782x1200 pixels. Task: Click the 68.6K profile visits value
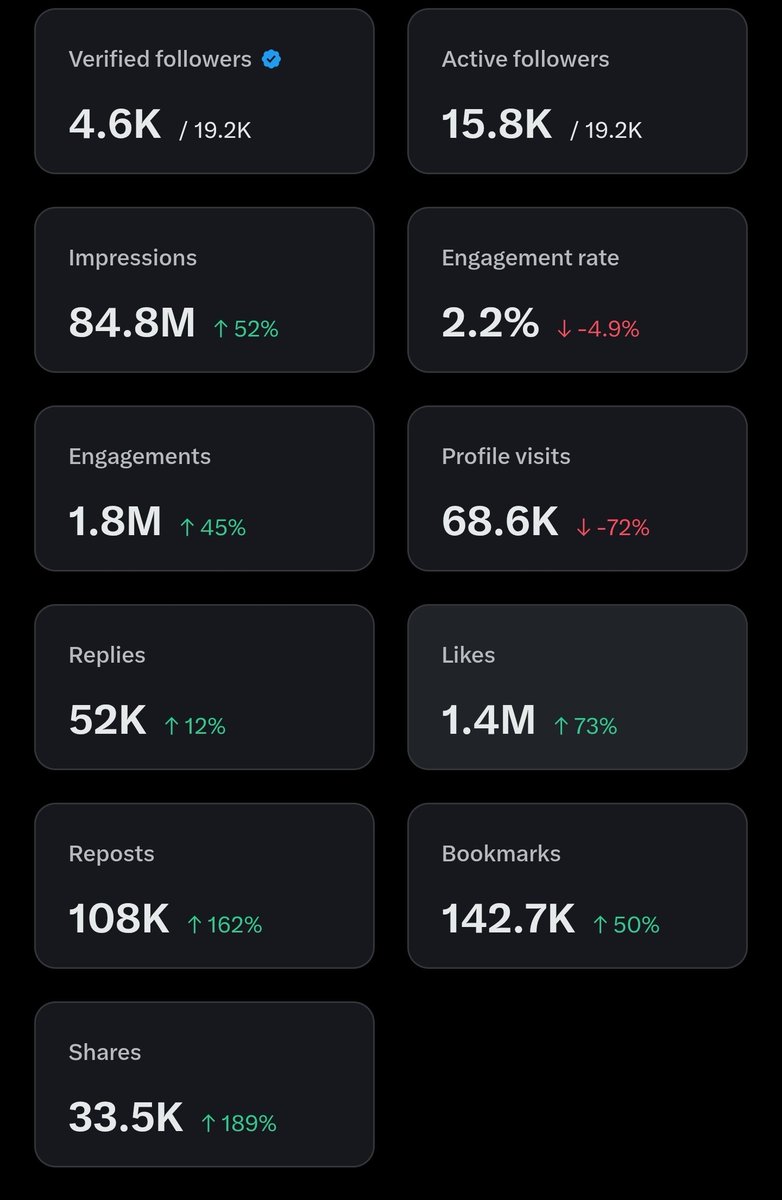coord(500,521)
